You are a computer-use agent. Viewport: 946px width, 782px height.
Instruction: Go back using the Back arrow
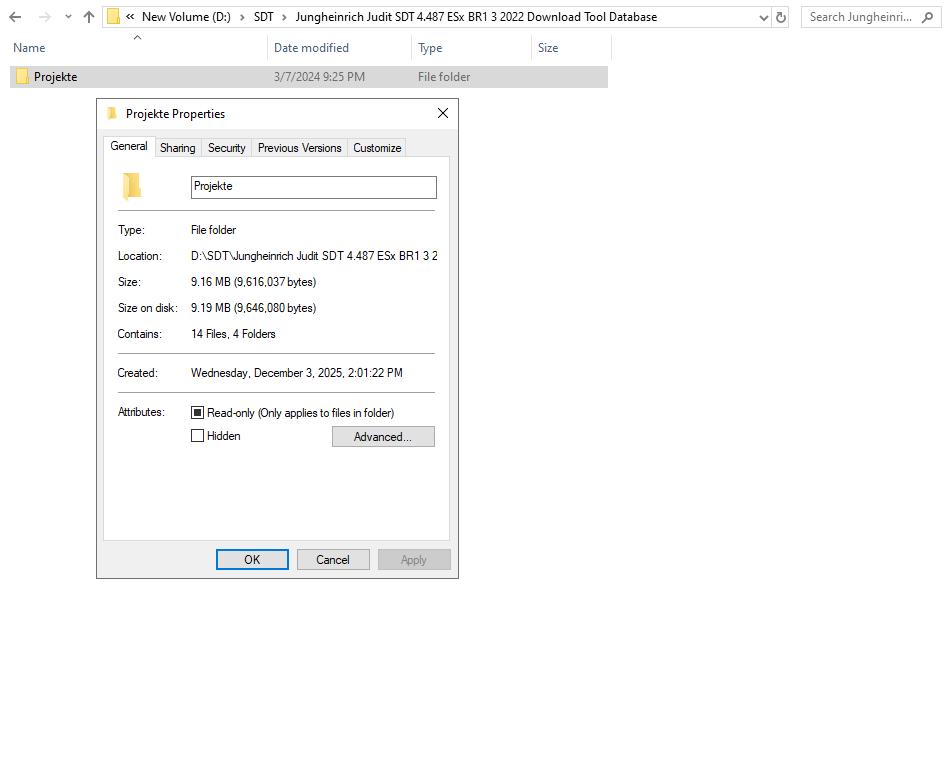(x=15, y=17)
